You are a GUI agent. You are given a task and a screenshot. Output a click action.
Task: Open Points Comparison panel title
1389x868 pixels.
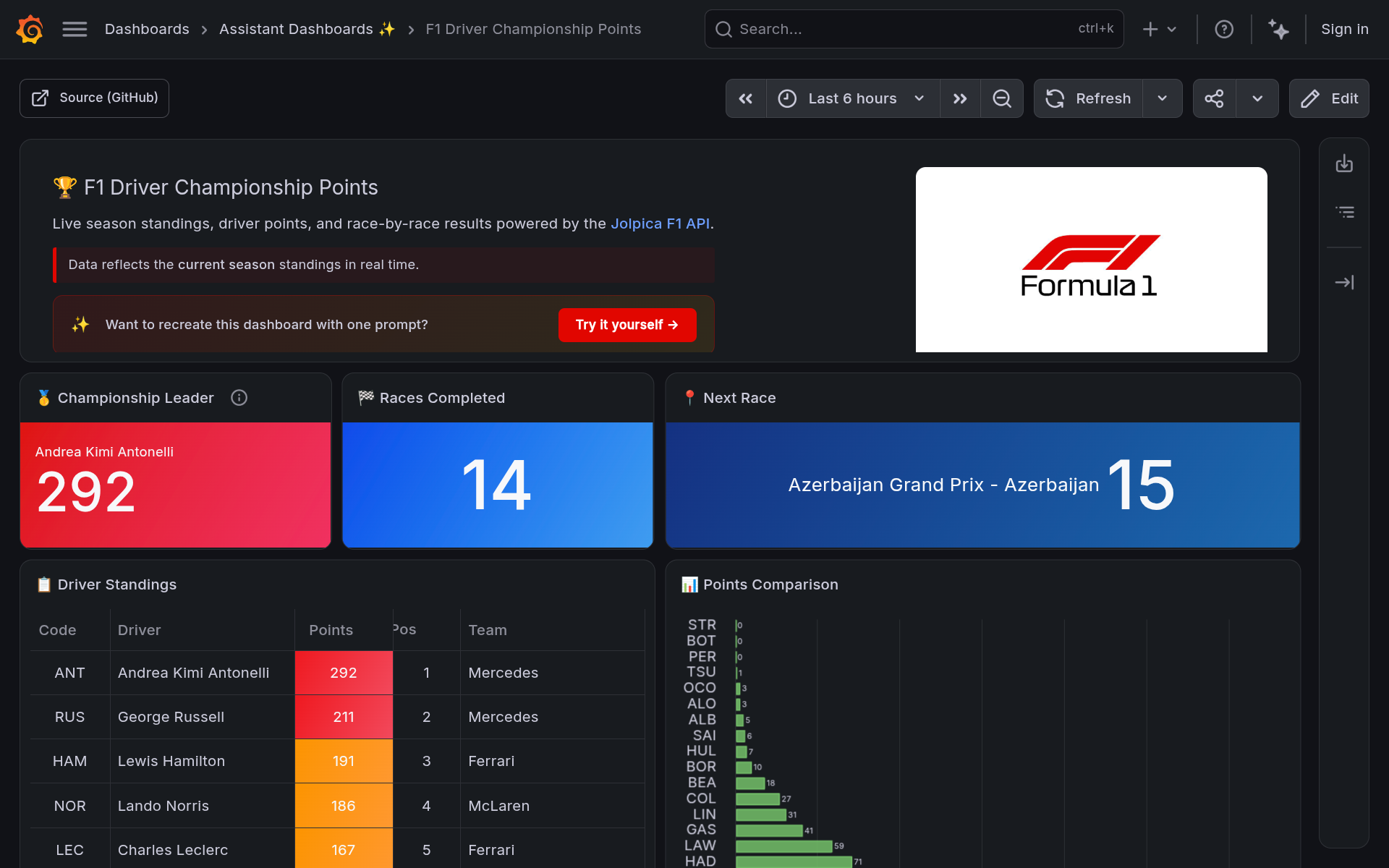pyautogui.click(x=770, y=584)
